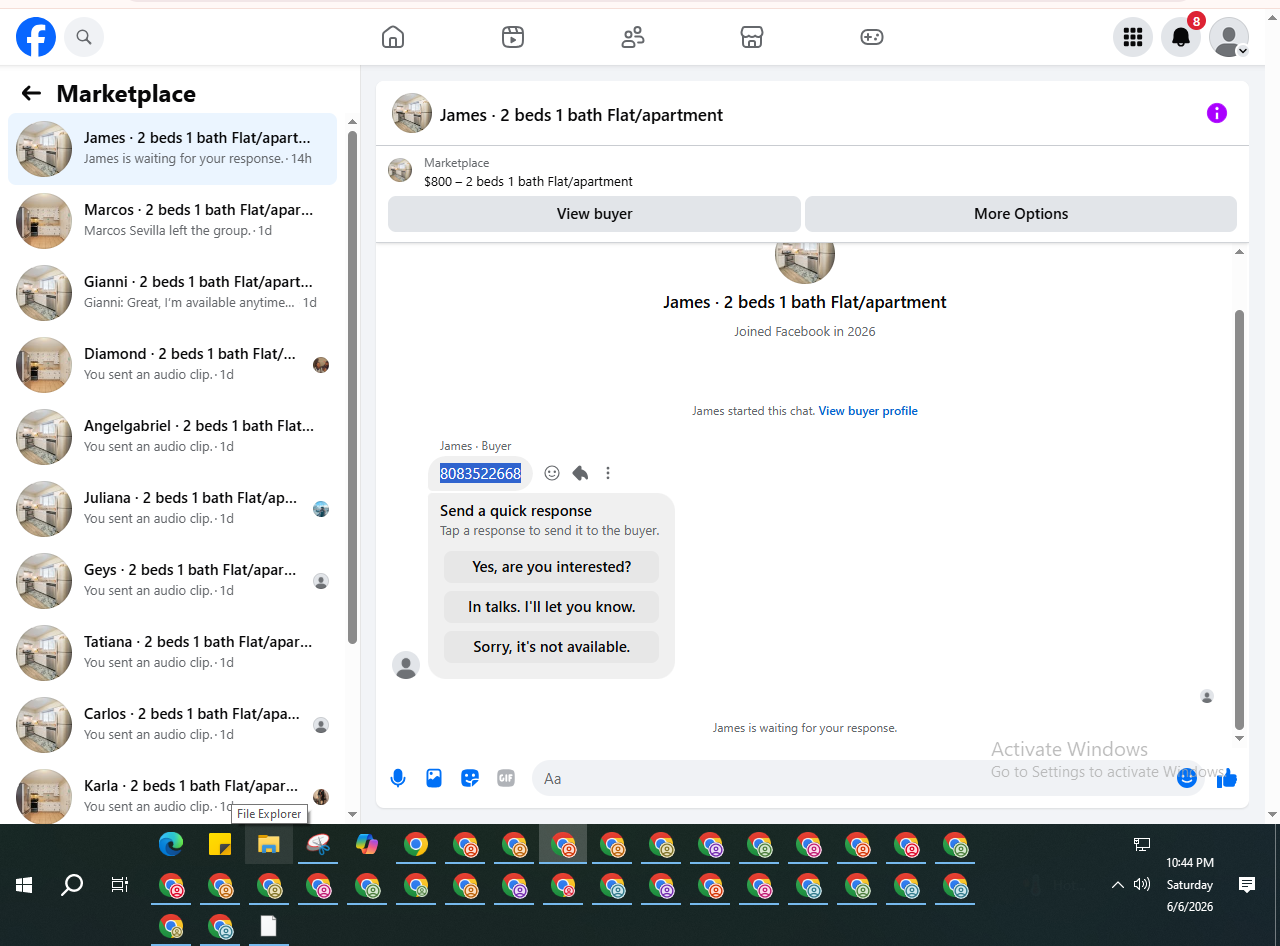Reply to the 8083522668 message
Image resolution: width=1280 pixels, height=946 pixels.
pos(580,473)
